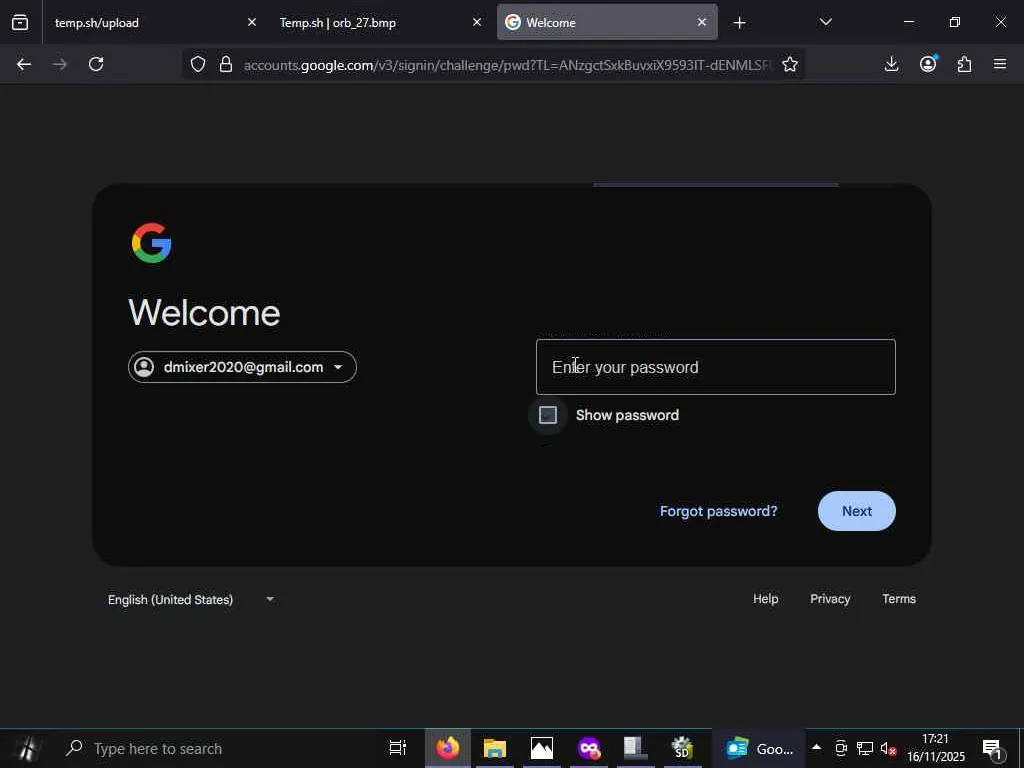This screenshot has width=1024, height=768.
Task: Open Windows Start menu
Action: tap(27, 748)
